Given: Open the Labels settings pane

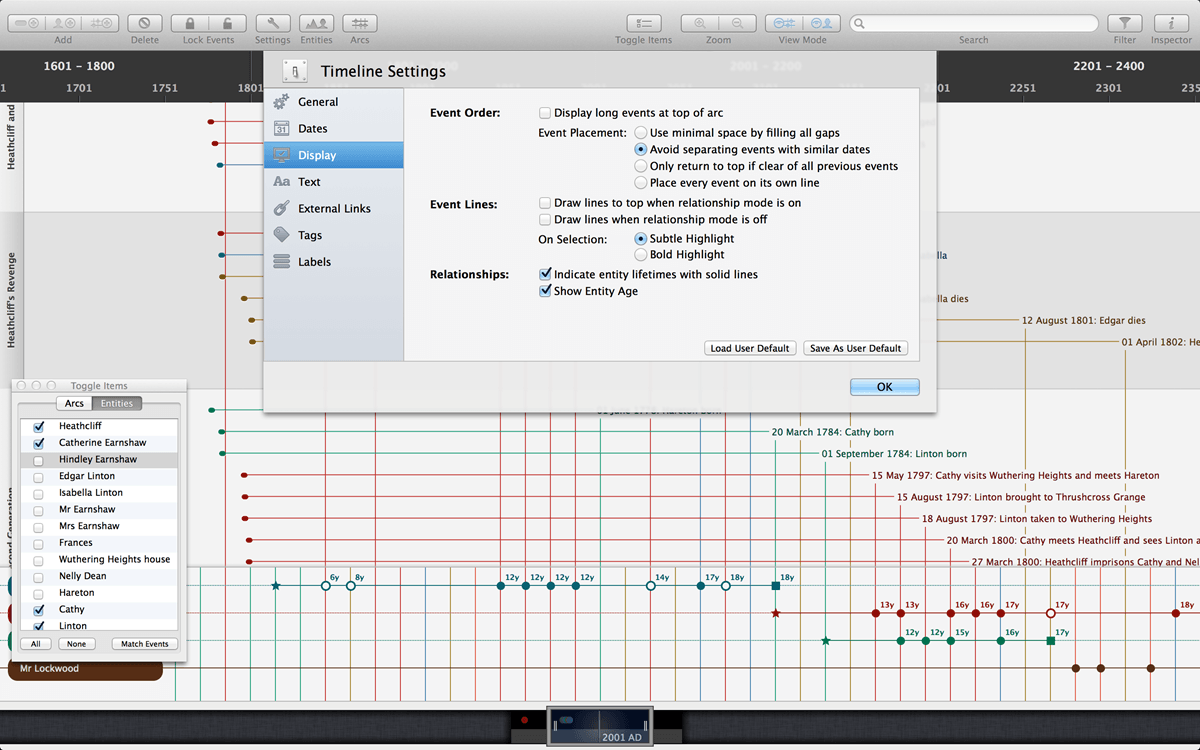Looking at the screenshot, I should [334, 262].
